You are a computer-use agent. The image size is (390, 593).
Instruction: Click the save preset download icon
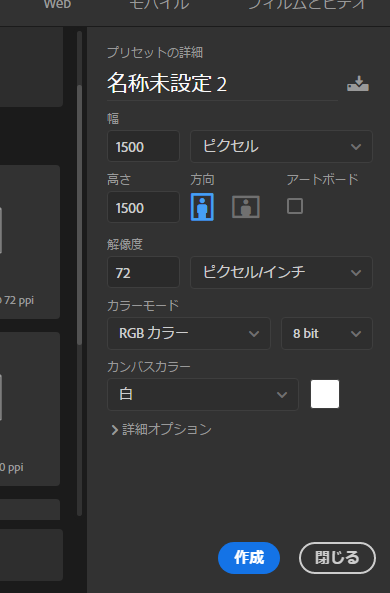pos(357,84)
